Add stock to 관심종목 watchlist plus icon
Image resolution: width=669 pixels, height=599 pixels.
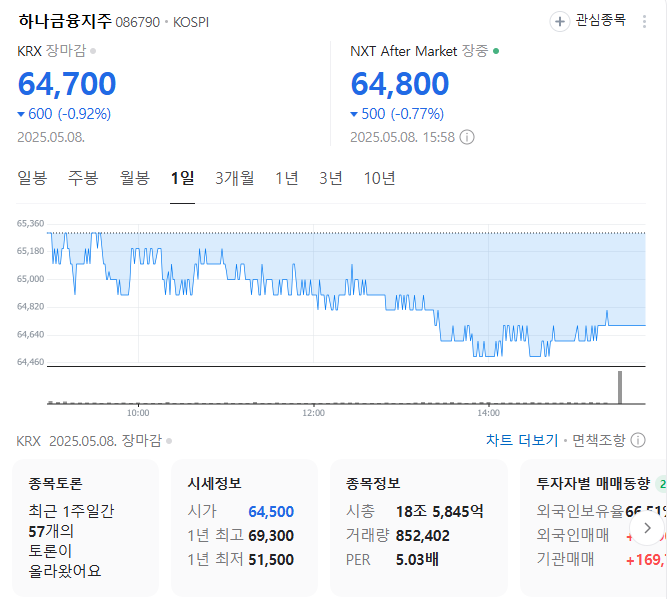pyautogui.click(x=560, y=21)
